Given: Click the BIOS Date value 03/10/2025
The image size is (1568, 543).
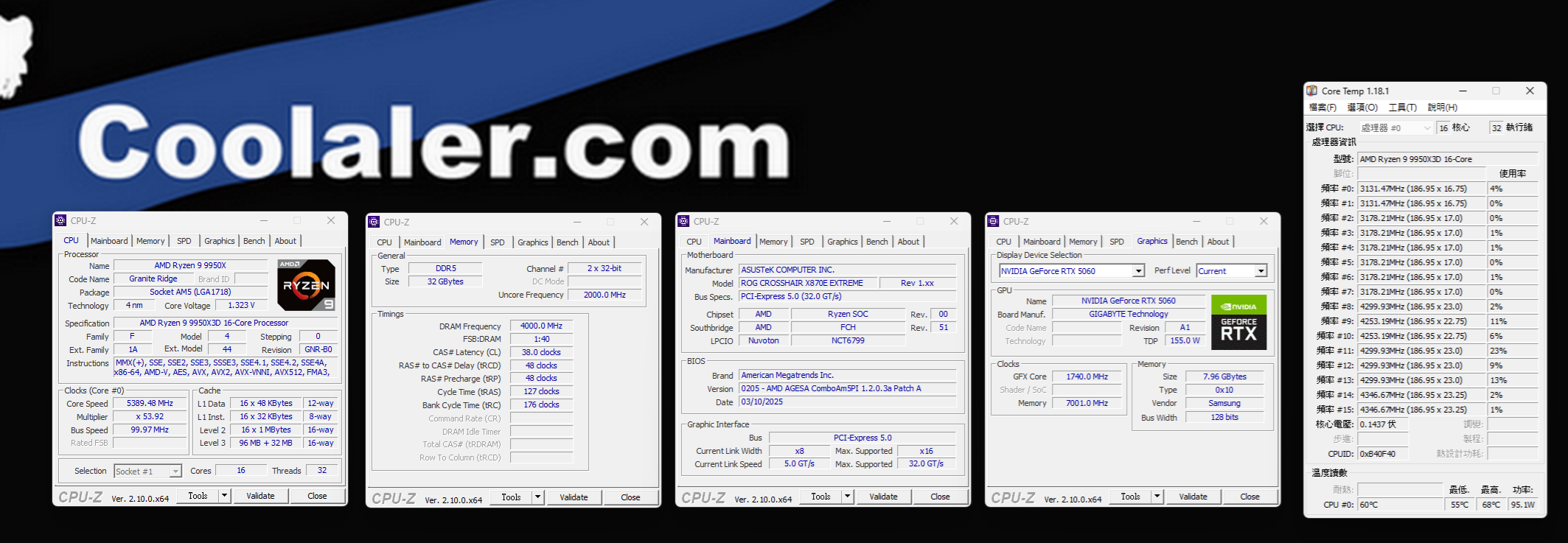Looking at the screenshot, I should click(848, 402).
